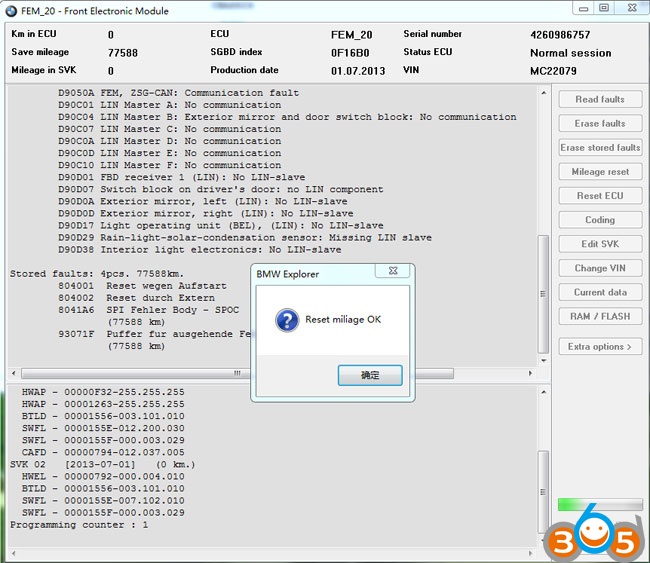Open RAM / FLASH option

tap(600, 316)
